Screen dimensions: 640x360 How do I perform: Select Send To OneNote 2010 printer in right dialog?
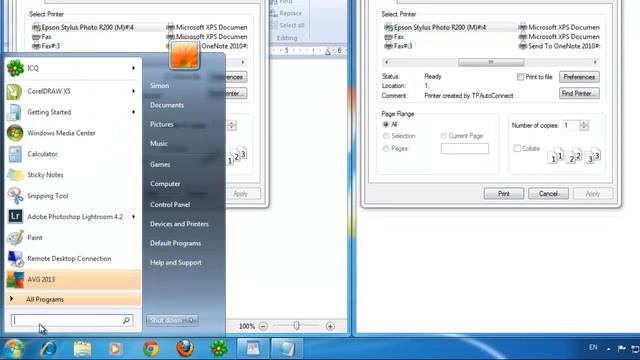[x=560, y=46]
